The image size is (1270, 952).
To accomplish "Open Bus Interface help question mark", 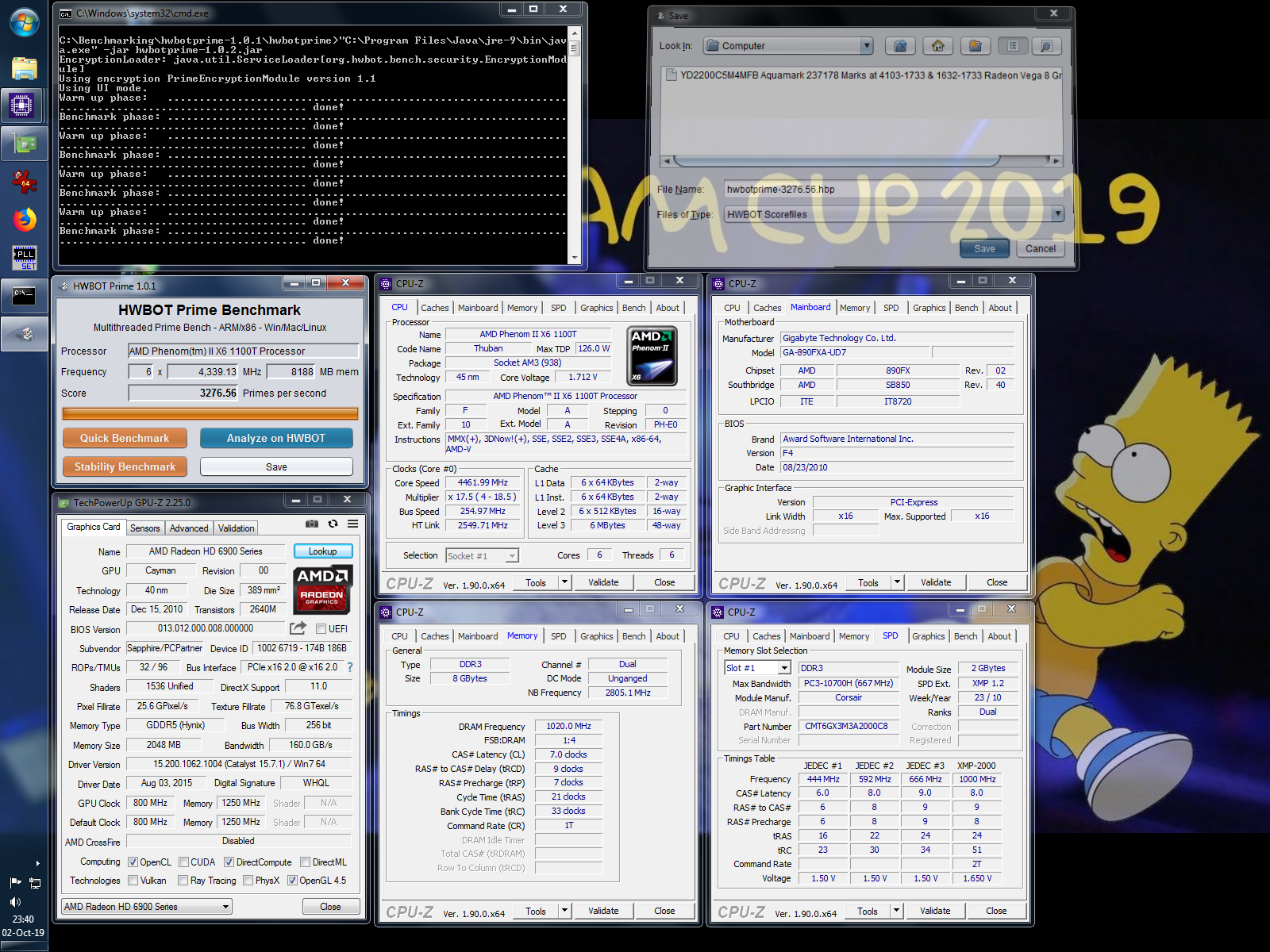I will (350, 667).
